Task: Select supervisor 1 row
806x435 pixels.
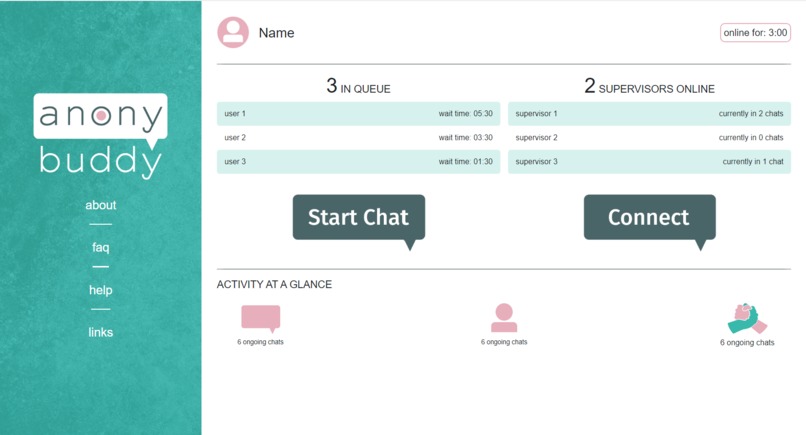Action: click(649, 114)
